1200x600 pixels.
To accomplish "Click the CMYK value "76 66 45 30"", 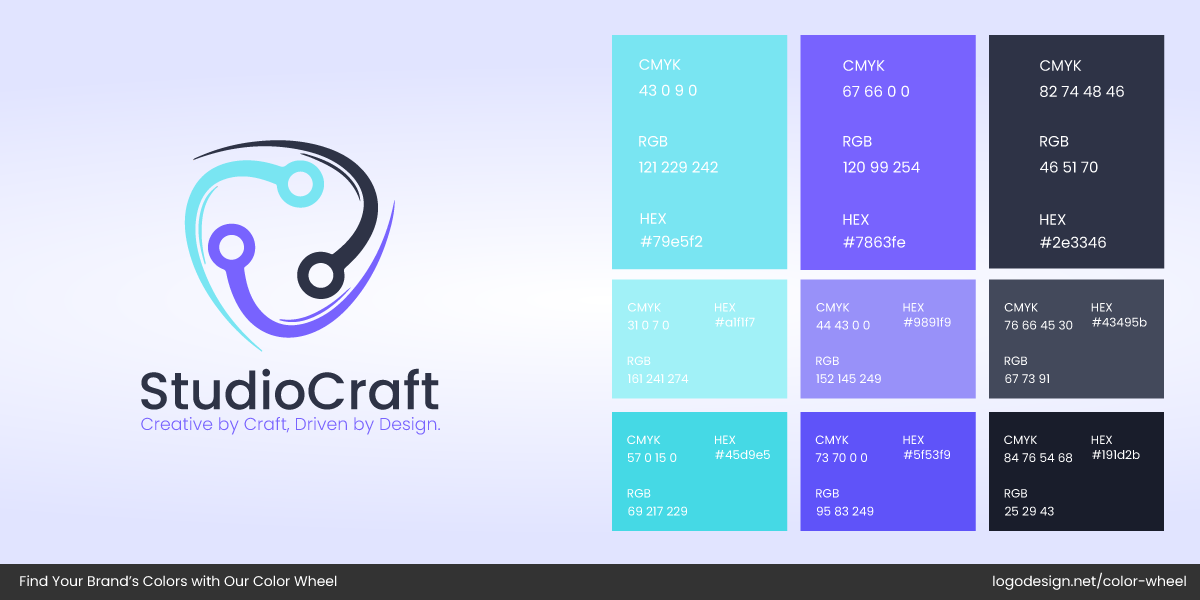I will (1038, 325).
